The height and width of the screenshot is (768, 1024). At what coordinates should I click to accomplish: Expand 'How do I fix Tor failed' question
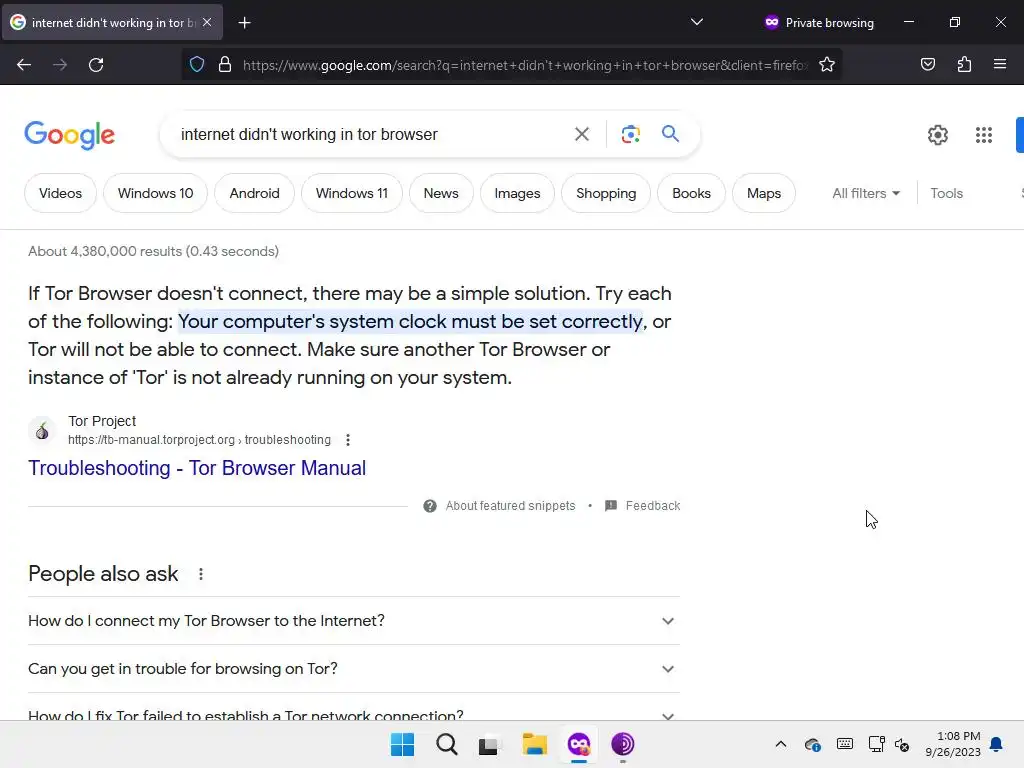coord(353,714)
